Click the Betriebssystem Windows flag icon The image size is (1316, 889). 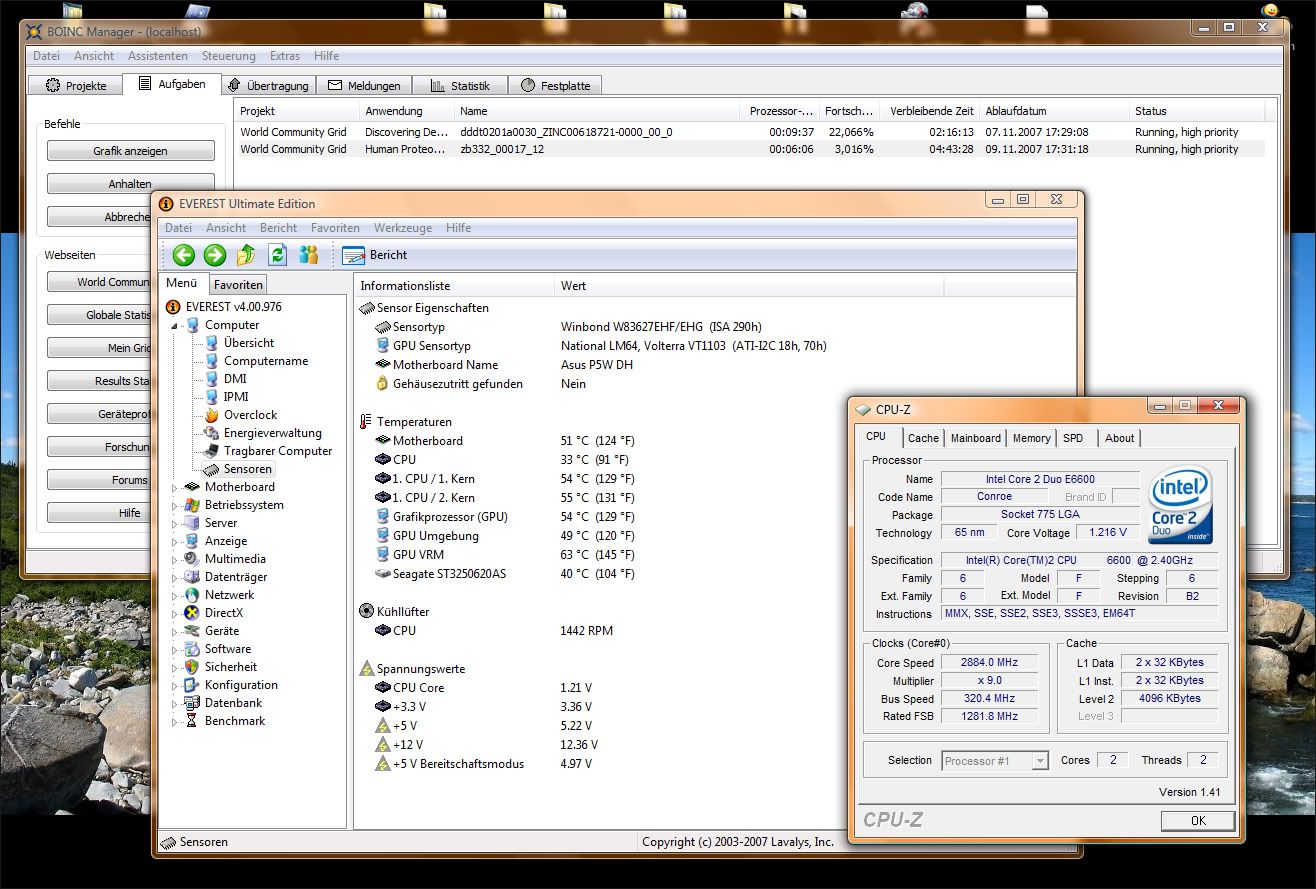(x=193, y=505)
